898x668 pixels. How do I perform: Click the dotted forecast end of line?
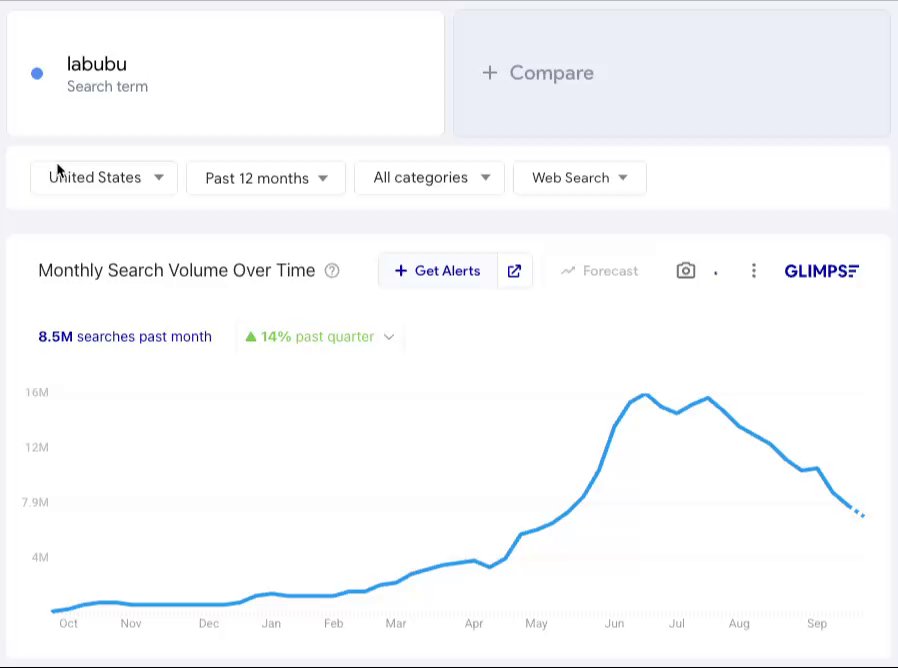click(857, 512)
